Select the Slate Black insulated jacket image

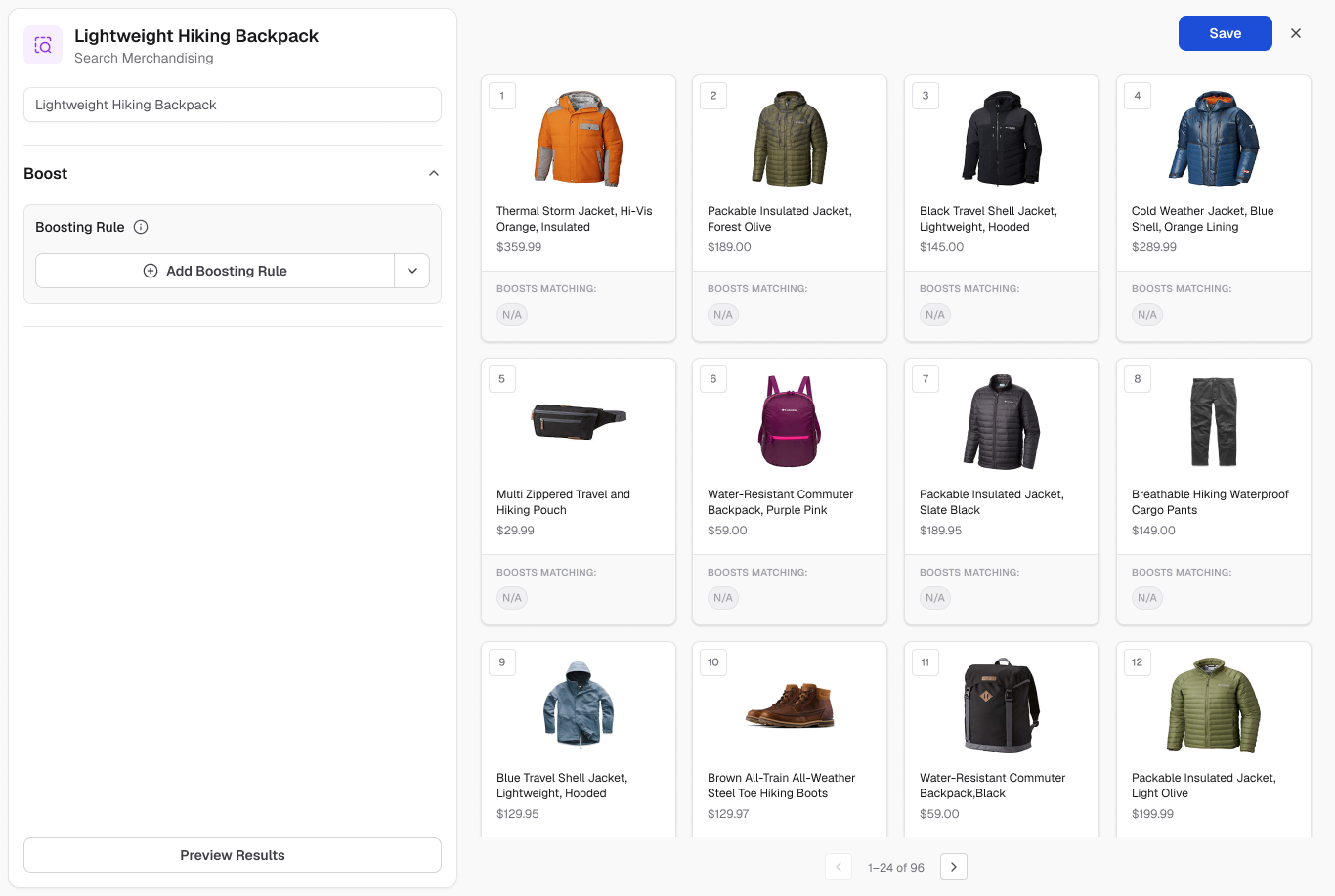click(1002, 421)
